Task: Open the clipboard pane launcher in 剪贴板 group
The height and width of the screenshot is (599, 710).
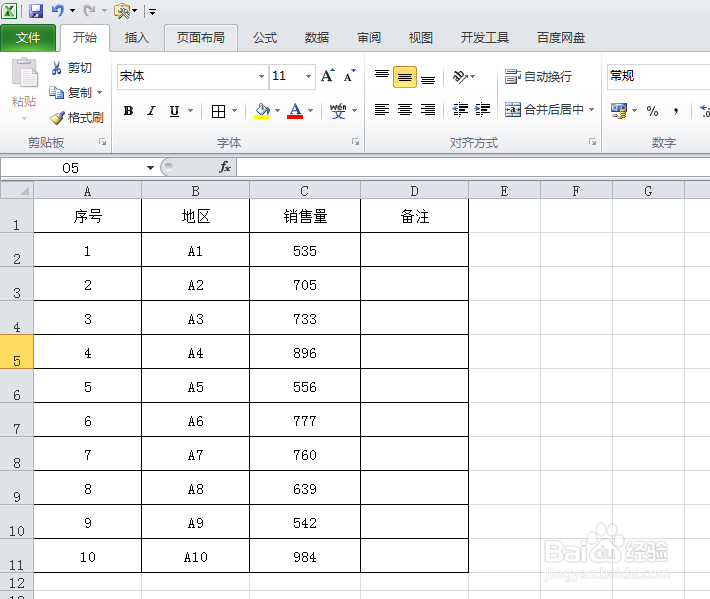Action: pos(103,142)
